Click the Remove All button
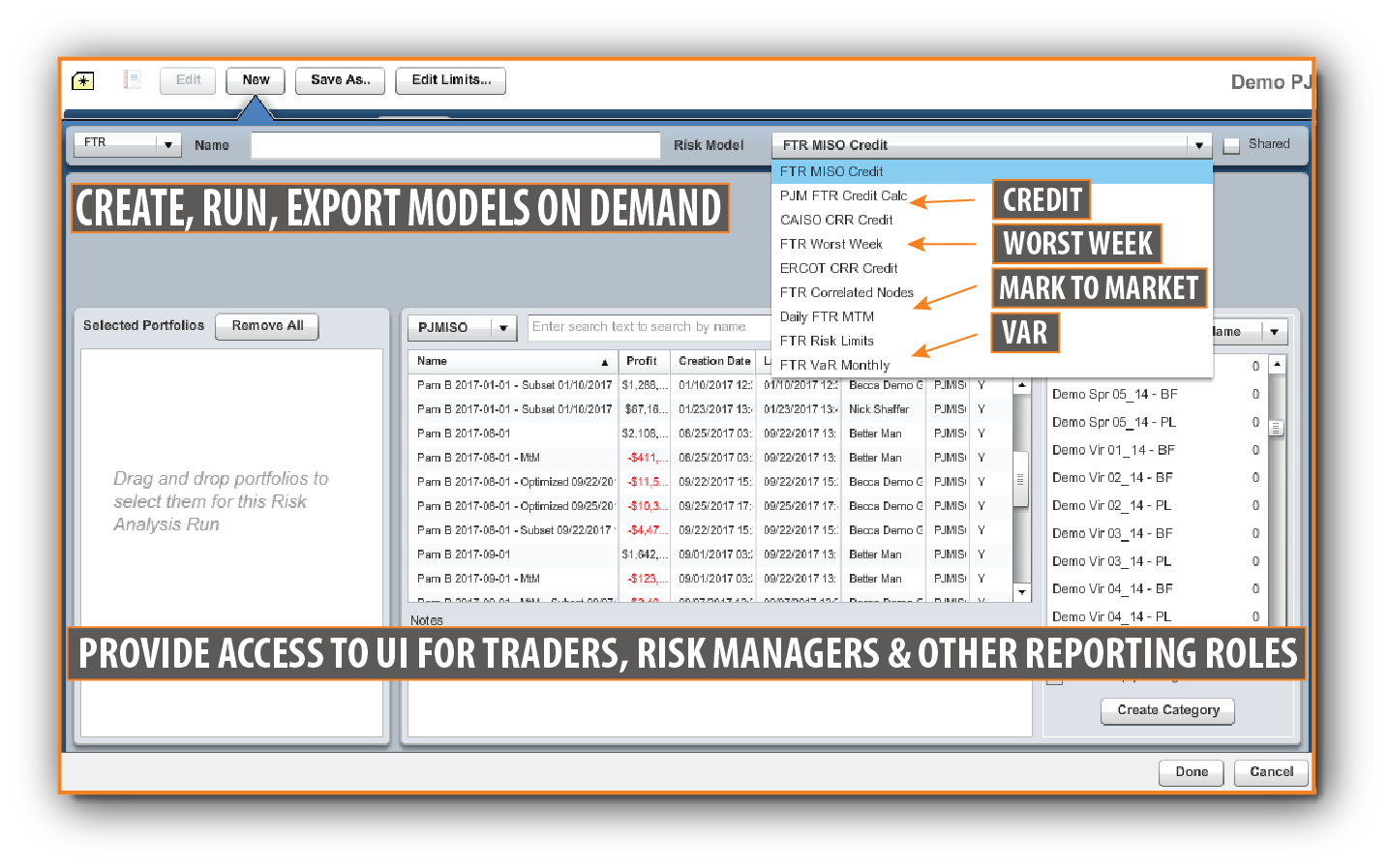1390x868 pixels. pyautogui.click(x=267, y=326)
